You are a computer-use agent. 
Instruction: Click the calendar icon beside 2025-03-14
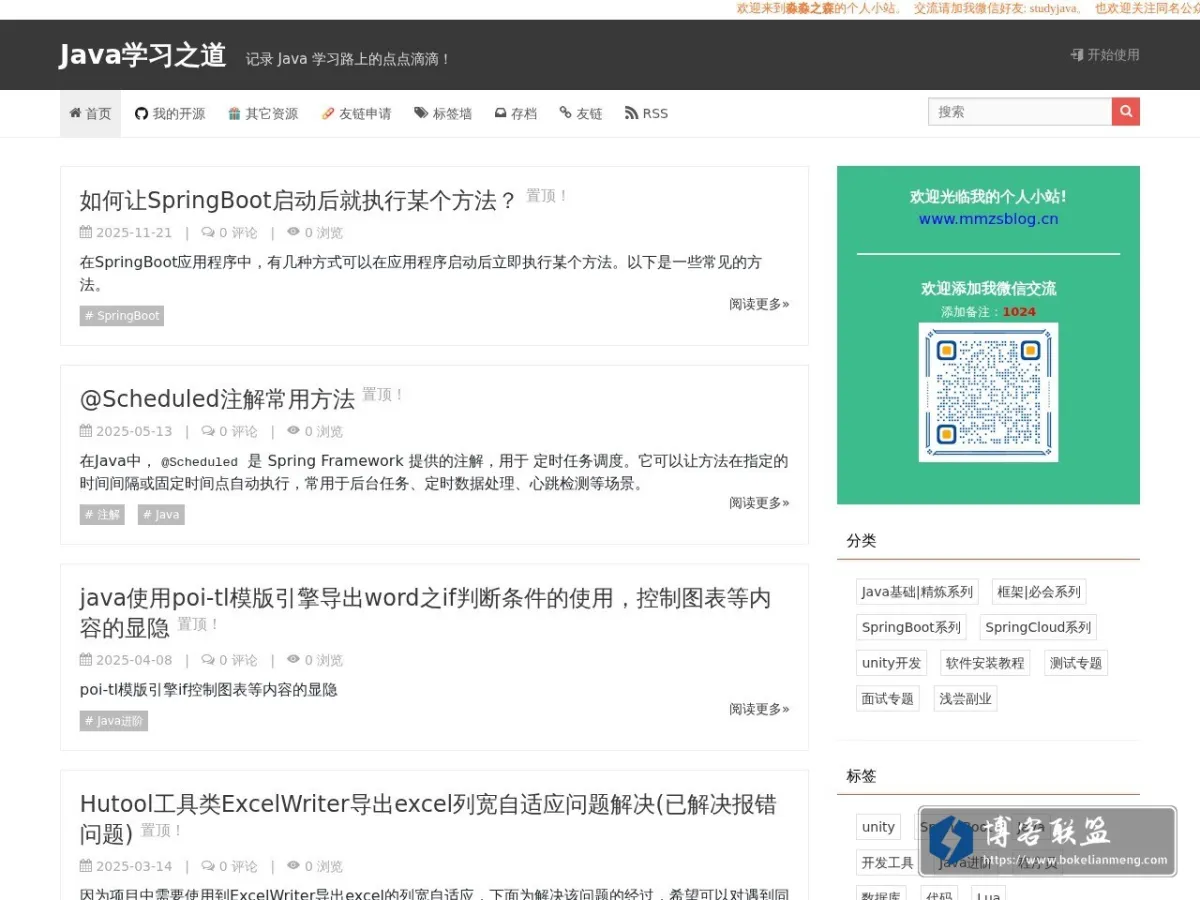(86, 866)
